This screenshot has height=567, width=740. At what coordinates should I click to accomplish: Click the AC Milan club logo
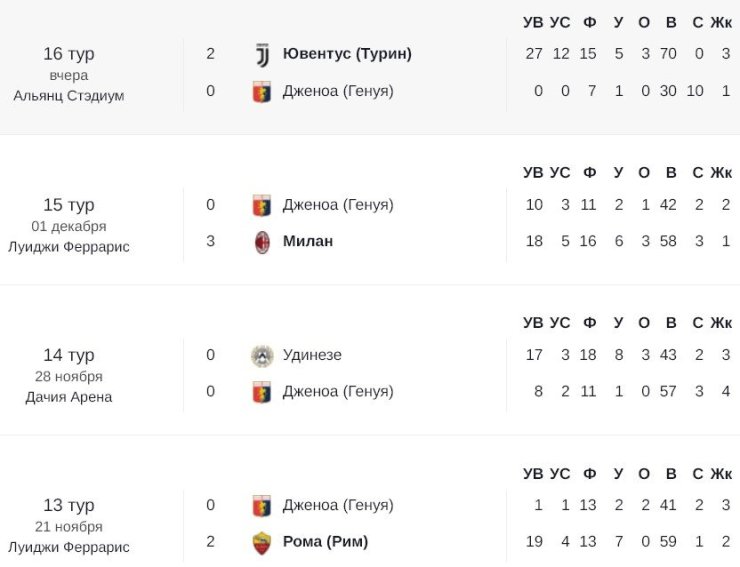pos(262,242)
